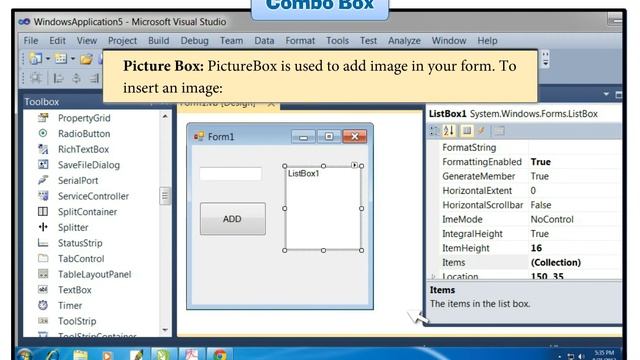Select ServiceController in the Toolbox

(x=93, y=196)
